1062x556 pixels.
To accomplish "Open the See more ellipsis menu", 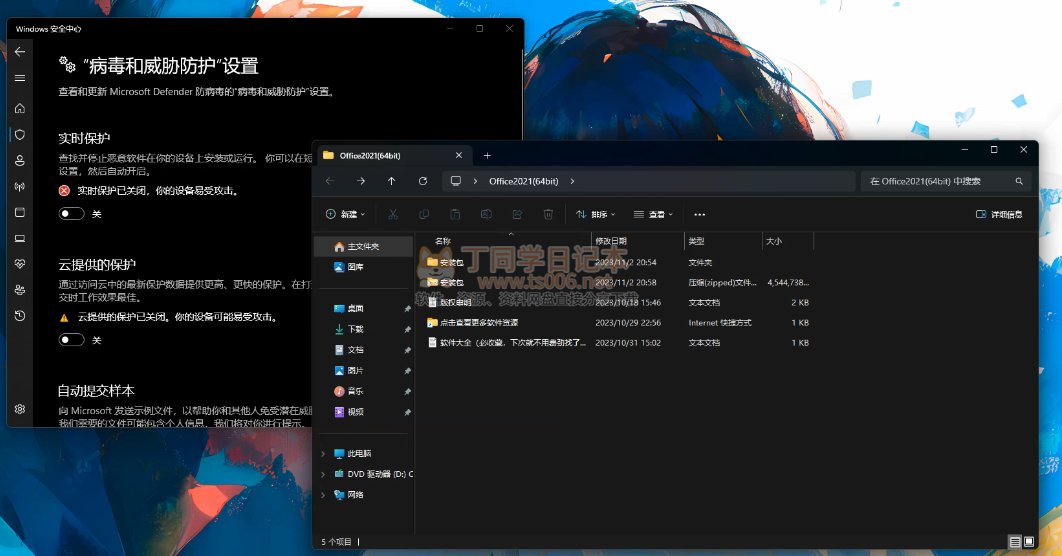I will point(700,214).
